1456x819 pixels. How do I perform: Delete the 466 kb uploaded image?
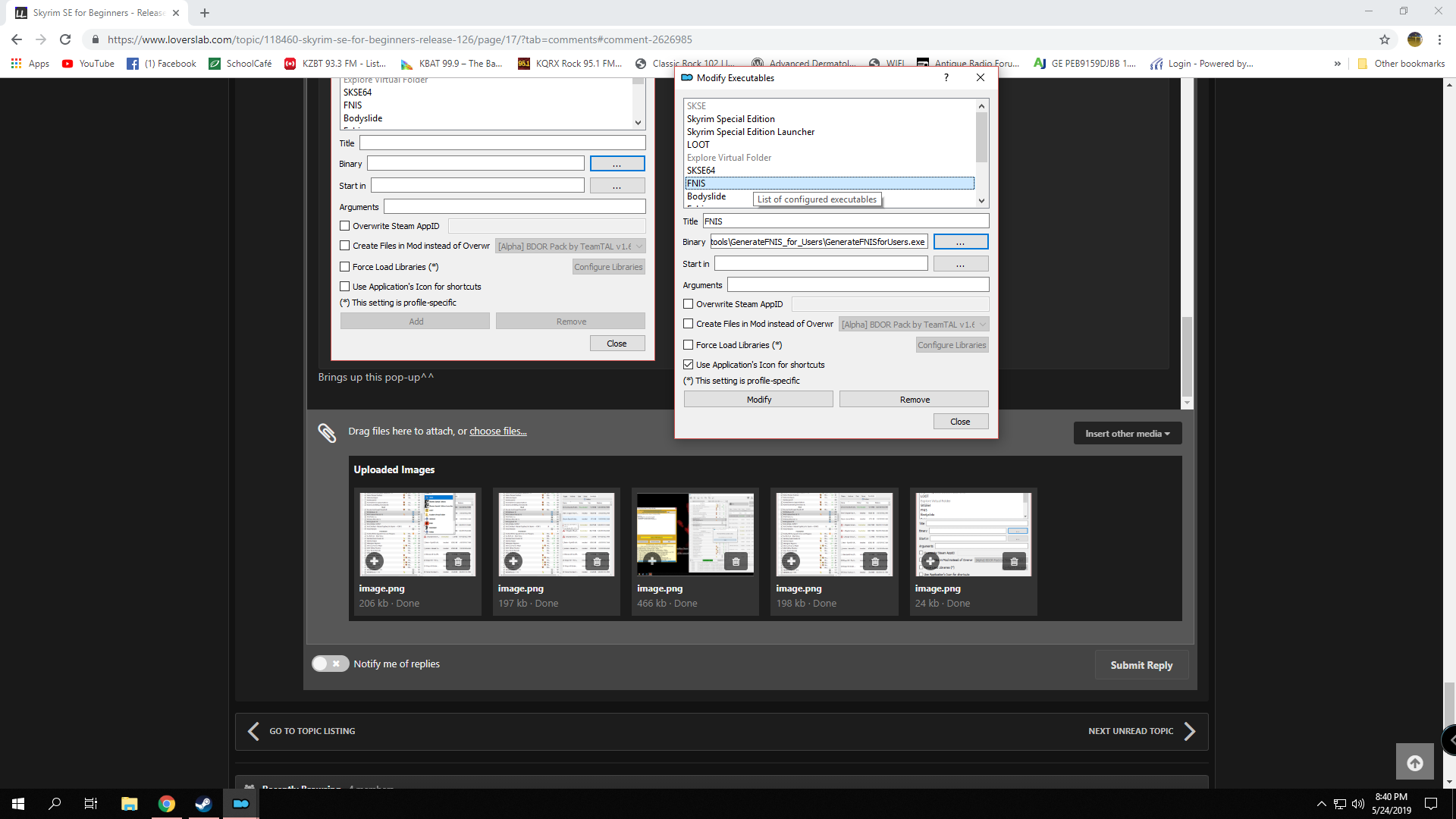pos(736,561)
